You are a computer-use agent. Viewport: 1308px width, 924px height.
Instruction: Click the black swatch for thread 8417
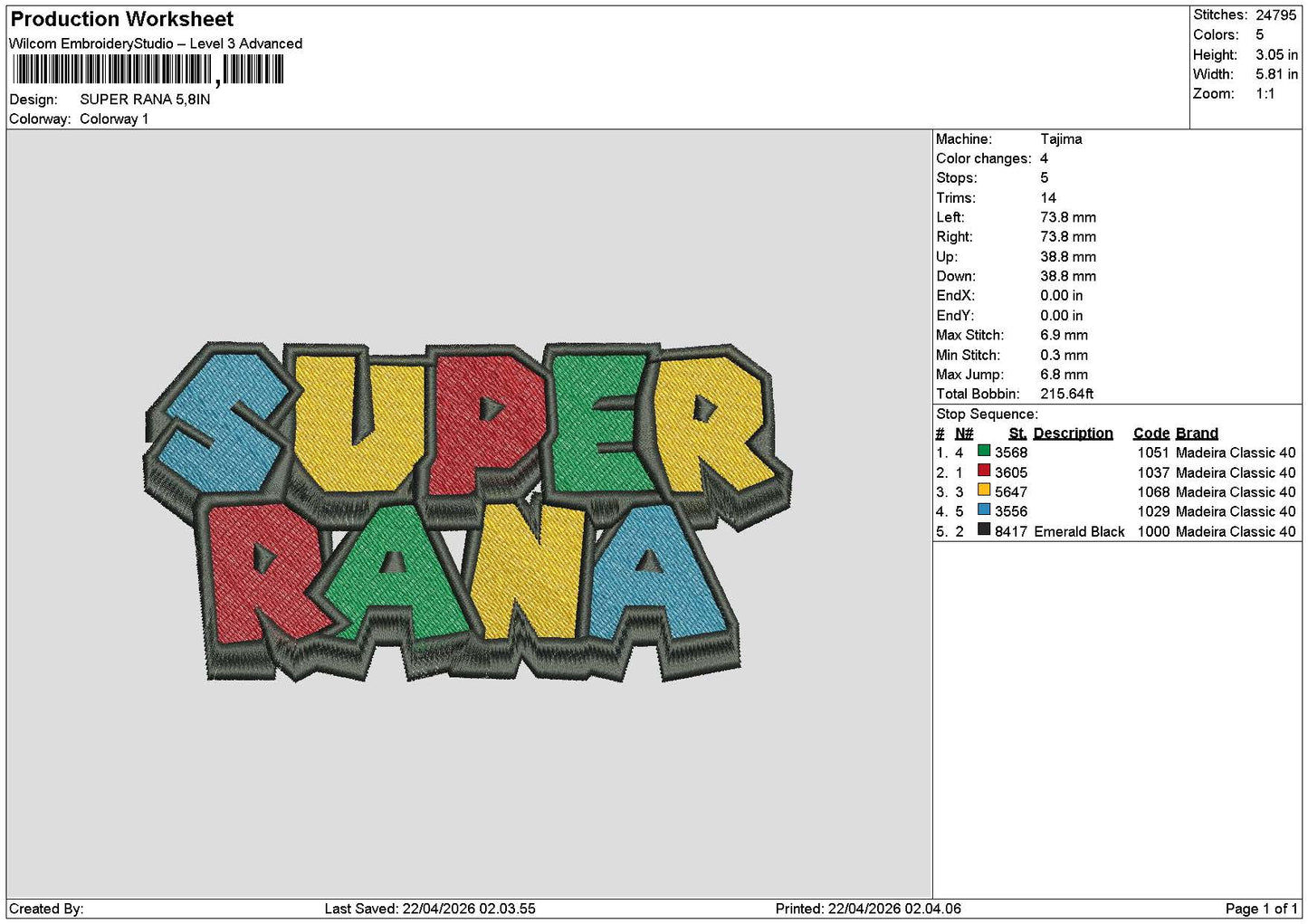pos(983,529)
